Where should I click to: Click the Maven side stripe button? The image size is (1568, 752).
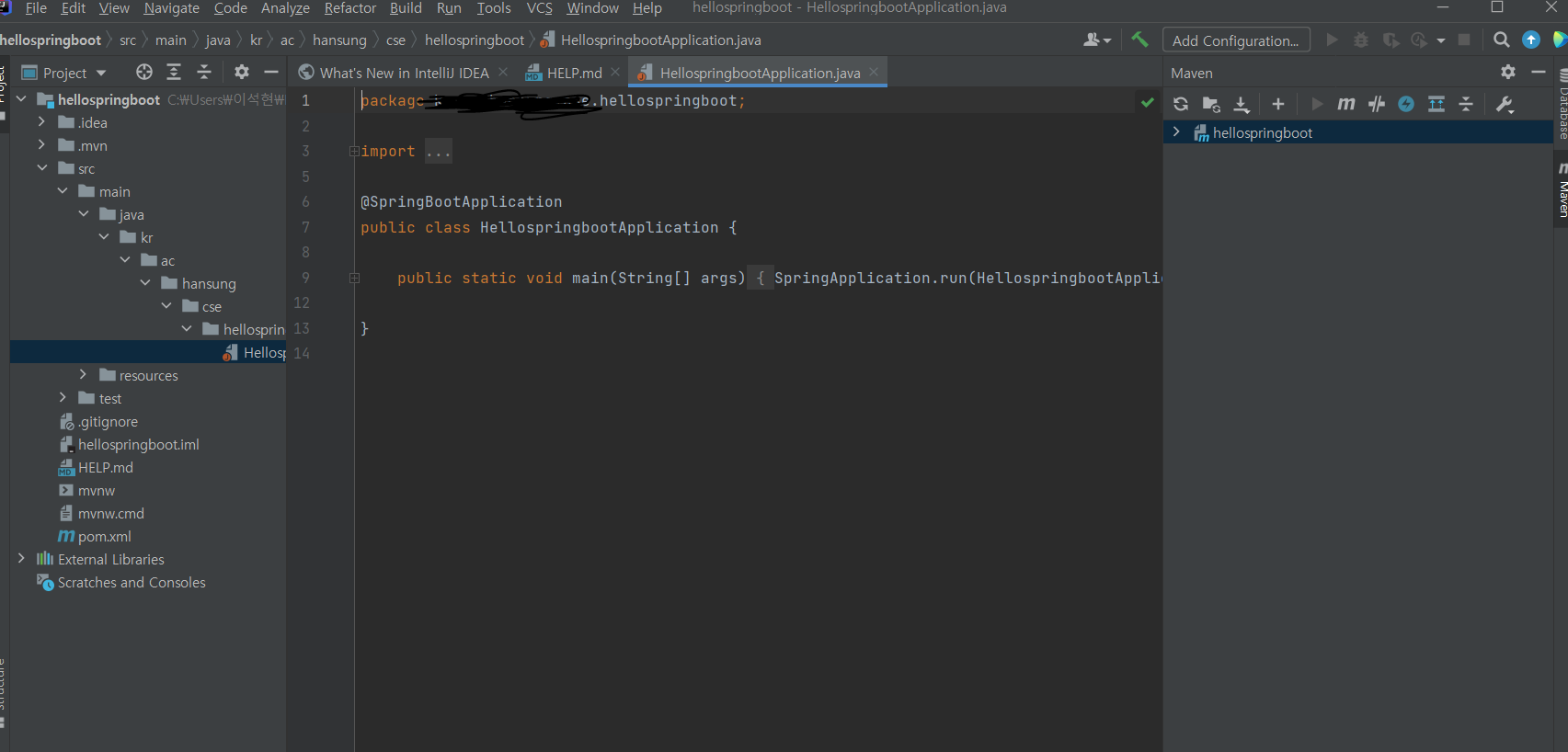(1561, 191)
